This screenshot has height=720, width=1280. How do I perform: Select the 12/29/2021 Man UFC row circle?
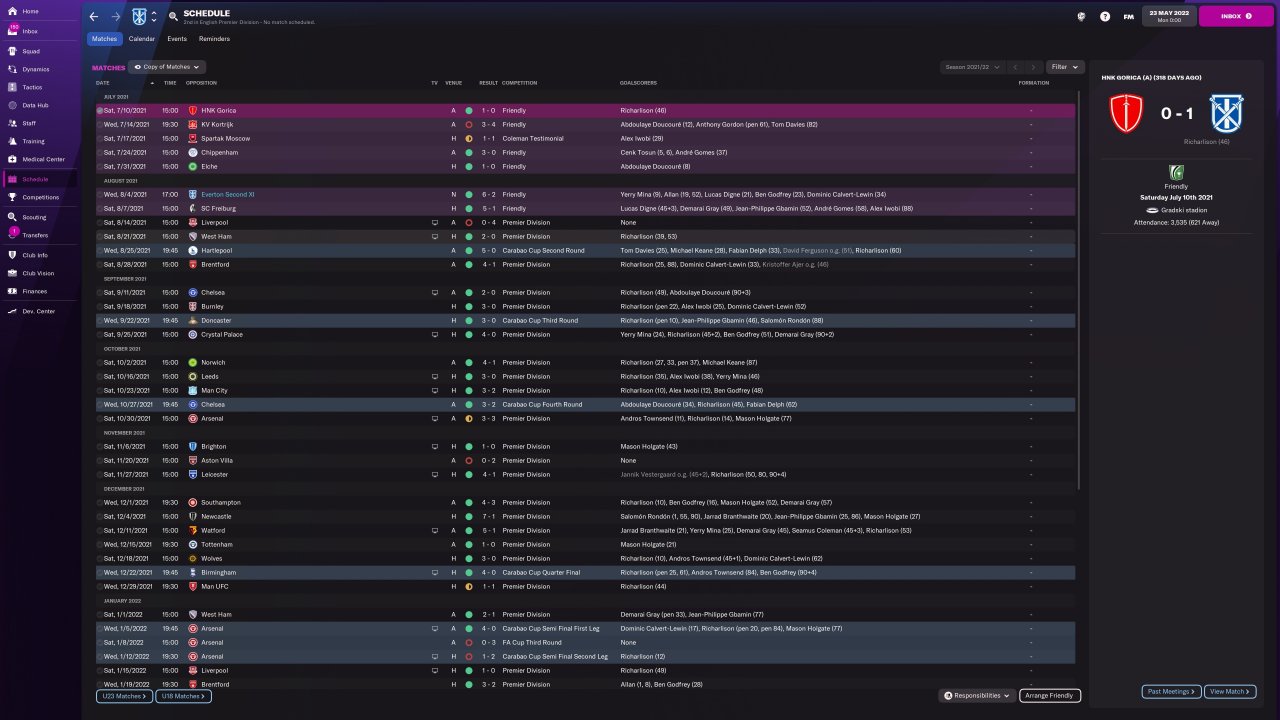[100, 586]
